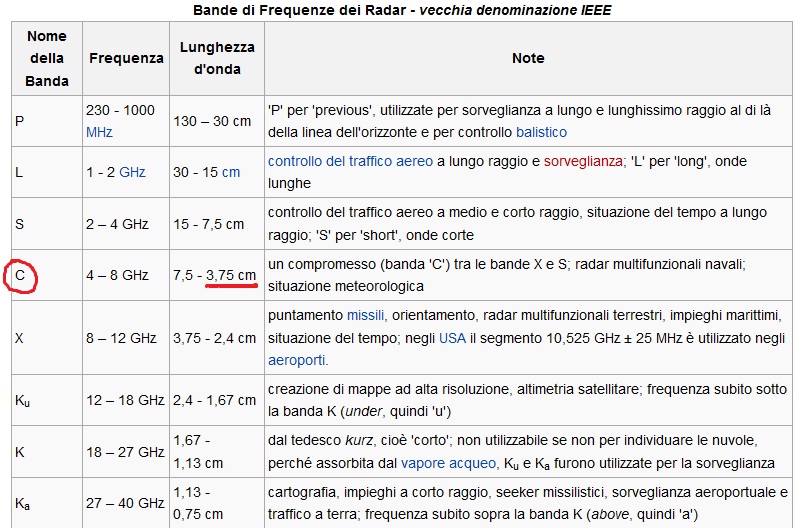Follow the 'balistico' link
The height and width of the screenshot is (528, 797).
(x=541, y=132)
